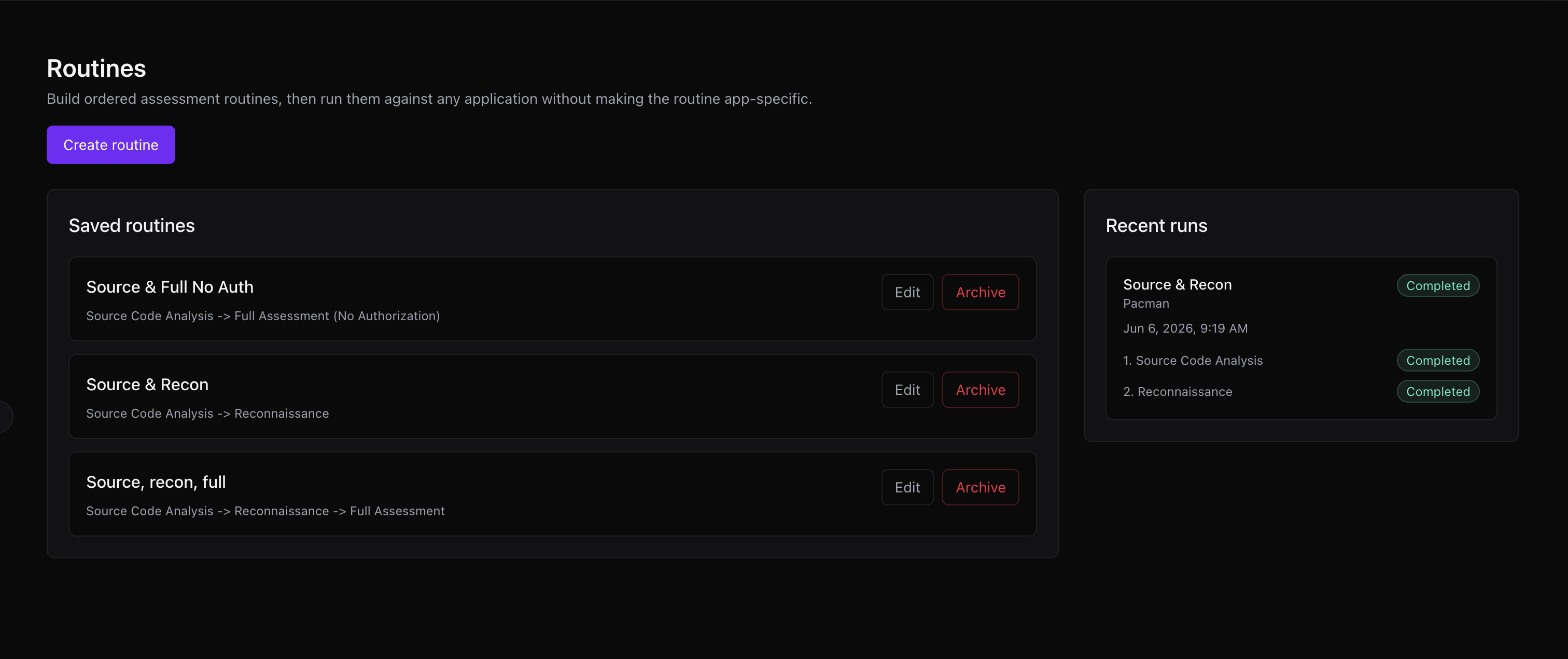Click Completed badge for Source Code Analysis step
1568x659 pixels.
(x=1438, y=361)
